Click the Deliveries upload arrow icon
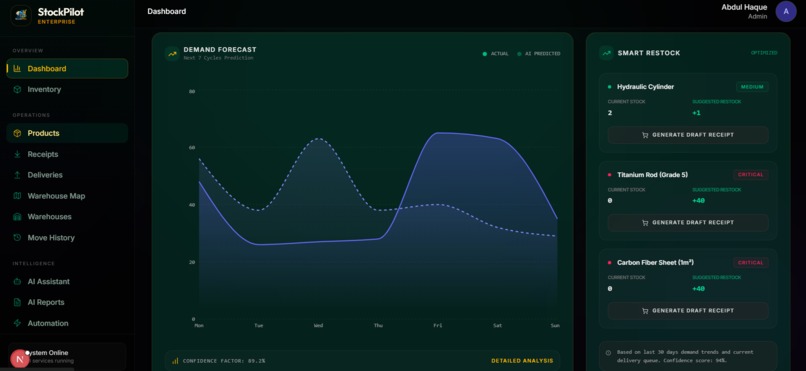Image resolution: width=806 pixels, height=371 pixels. (17, 175)
